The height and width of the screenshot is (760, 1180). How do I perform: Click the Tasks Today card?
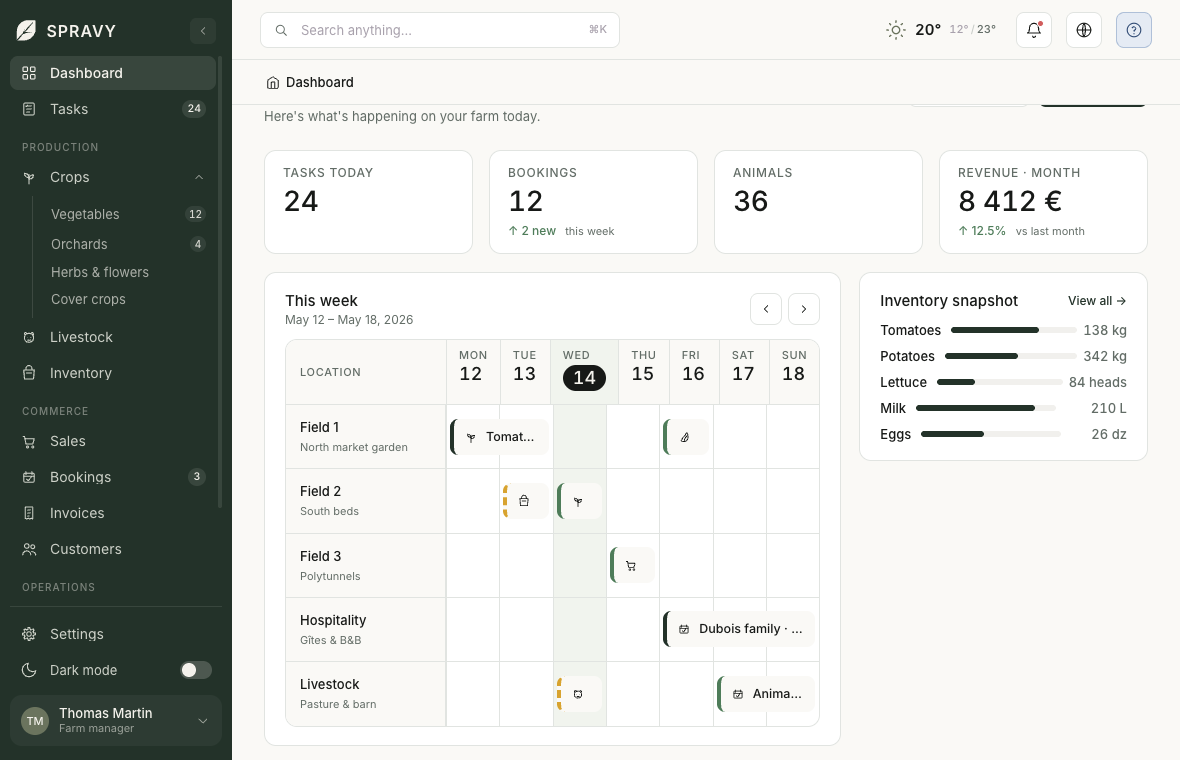coord(368,202)
